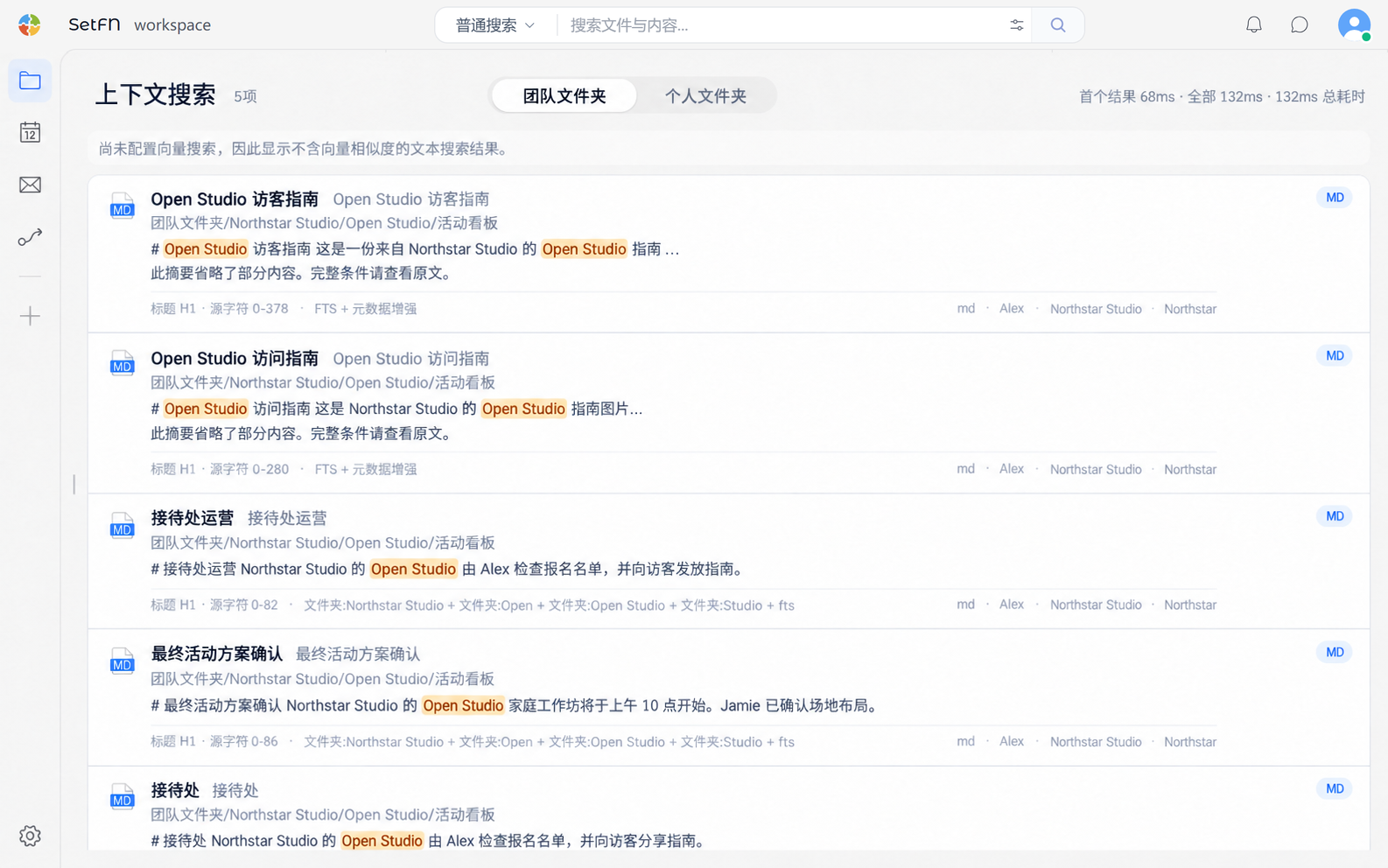
Task: Click MD badge on 最终活动方案确认 row
Action: (x=1335, y=653)
